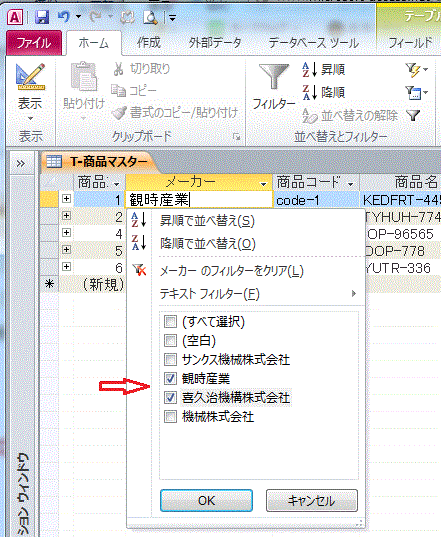The width and height of the screenshot is (441, 537).
Task: Open the selection filter lightning funnel dropdown
Action: [416, 70]
